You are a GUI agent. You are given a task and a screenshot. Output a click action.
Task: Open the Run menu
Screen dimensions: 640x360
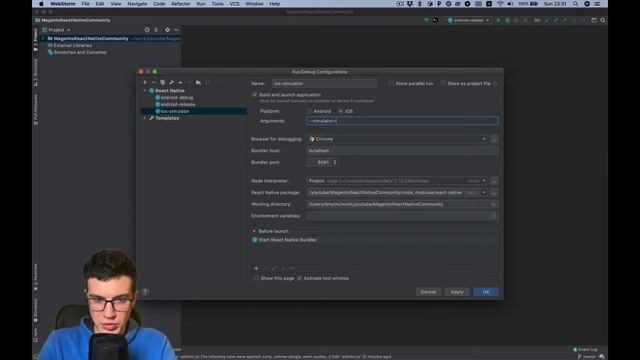(x=201, y=4)
